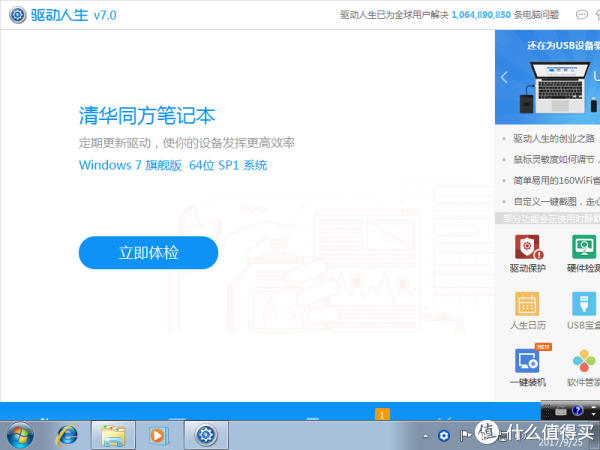Open the USB device laptop banner

click(x=548, y=77)
